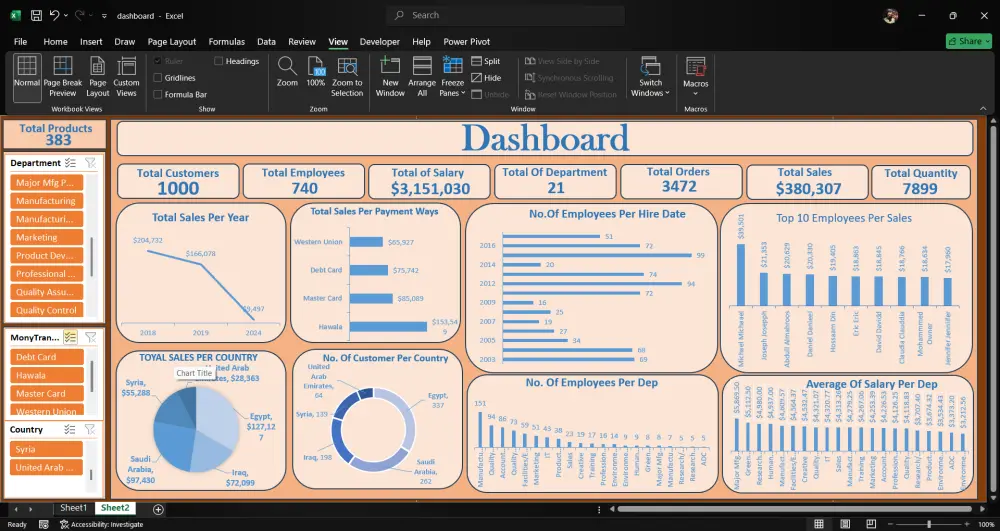1000x531 pixels.
Task: Switch to the Home tab
Action: pos(55,41)
